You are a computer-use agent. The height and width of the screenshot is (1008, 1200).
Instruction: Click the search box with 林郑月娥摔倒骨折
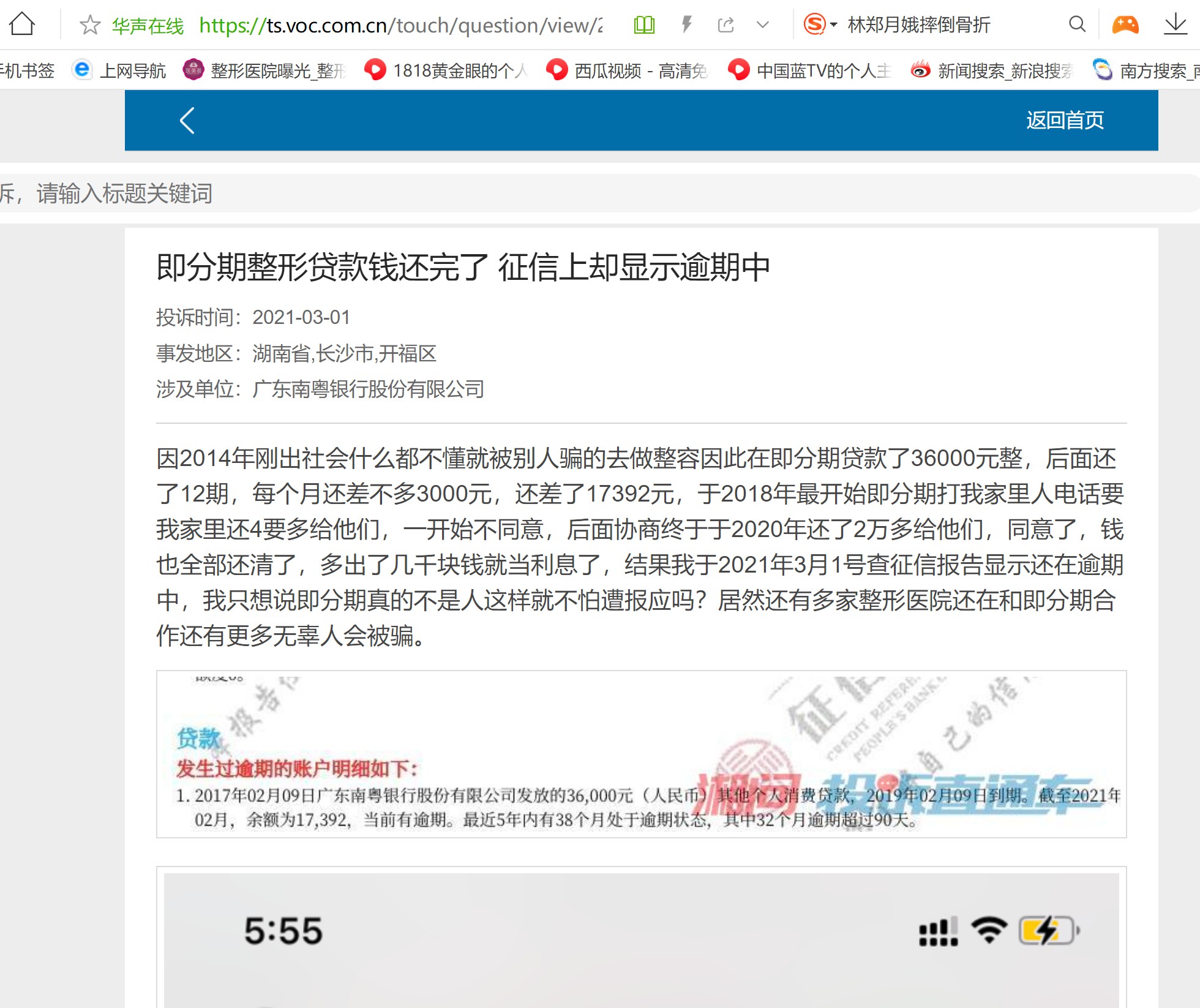click(918, 25)
